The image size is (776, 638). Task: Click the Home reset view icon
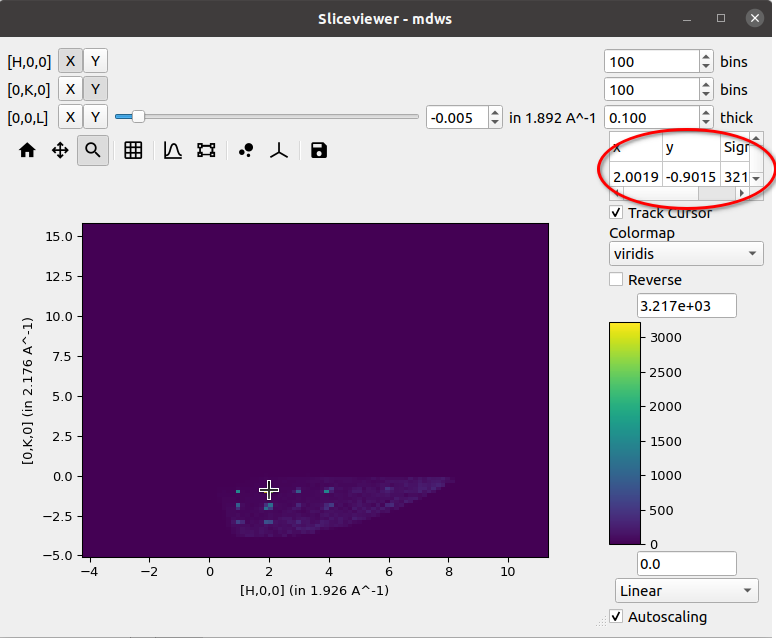coord(27,150)
